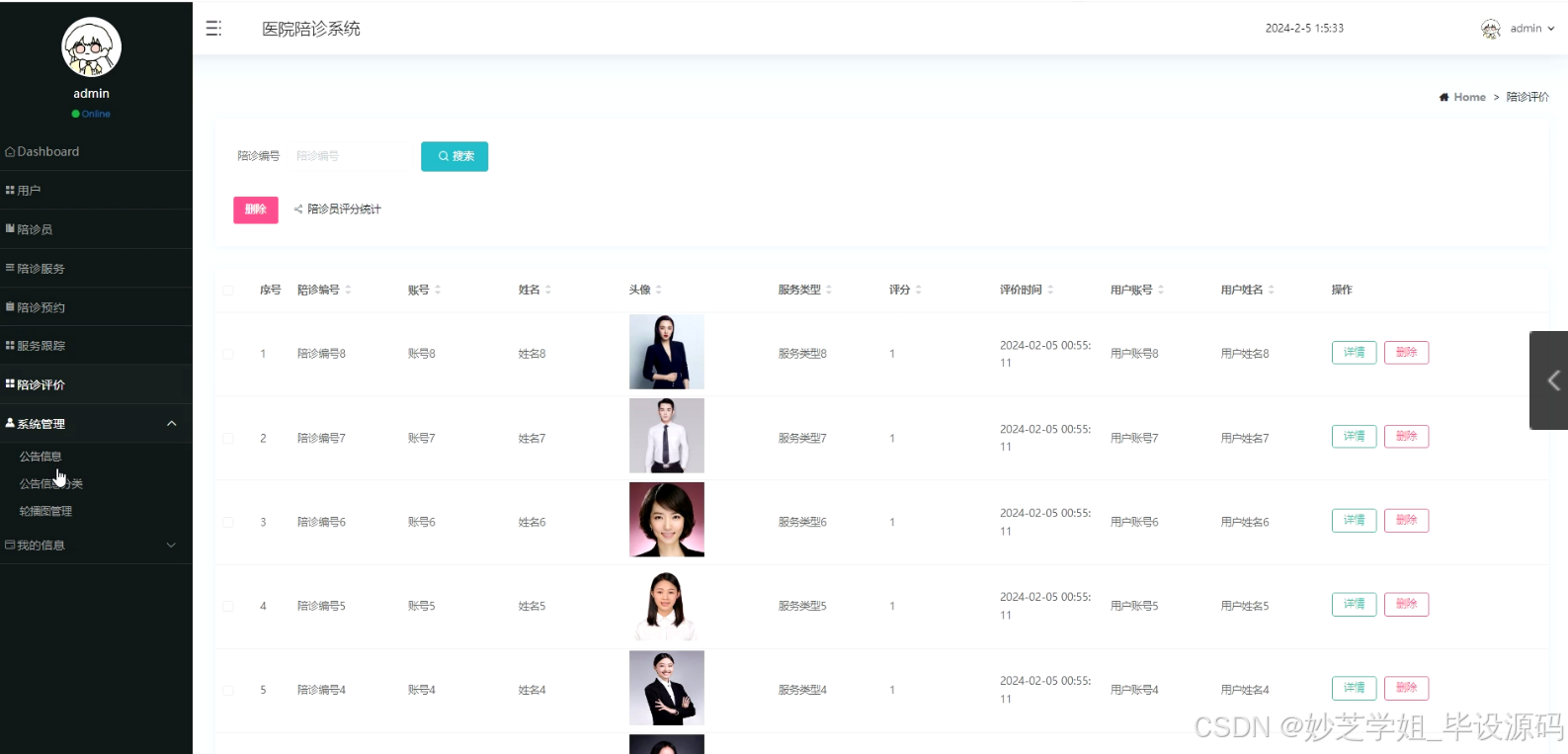Open the avatar photo for 姓名8
Viewport: 1568px width, 754px height.
[667, 352]
